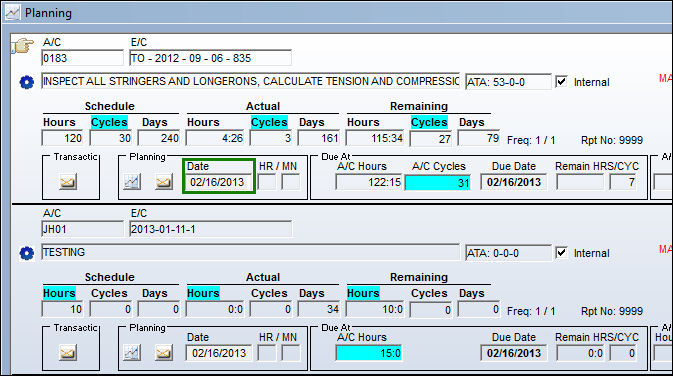The height and width of the screenshot is (376, 673).
Task: Uncheck Internal checkbox for ATA: 0-0-0 task
Action: pyautogui.click(x=561, y=252)
